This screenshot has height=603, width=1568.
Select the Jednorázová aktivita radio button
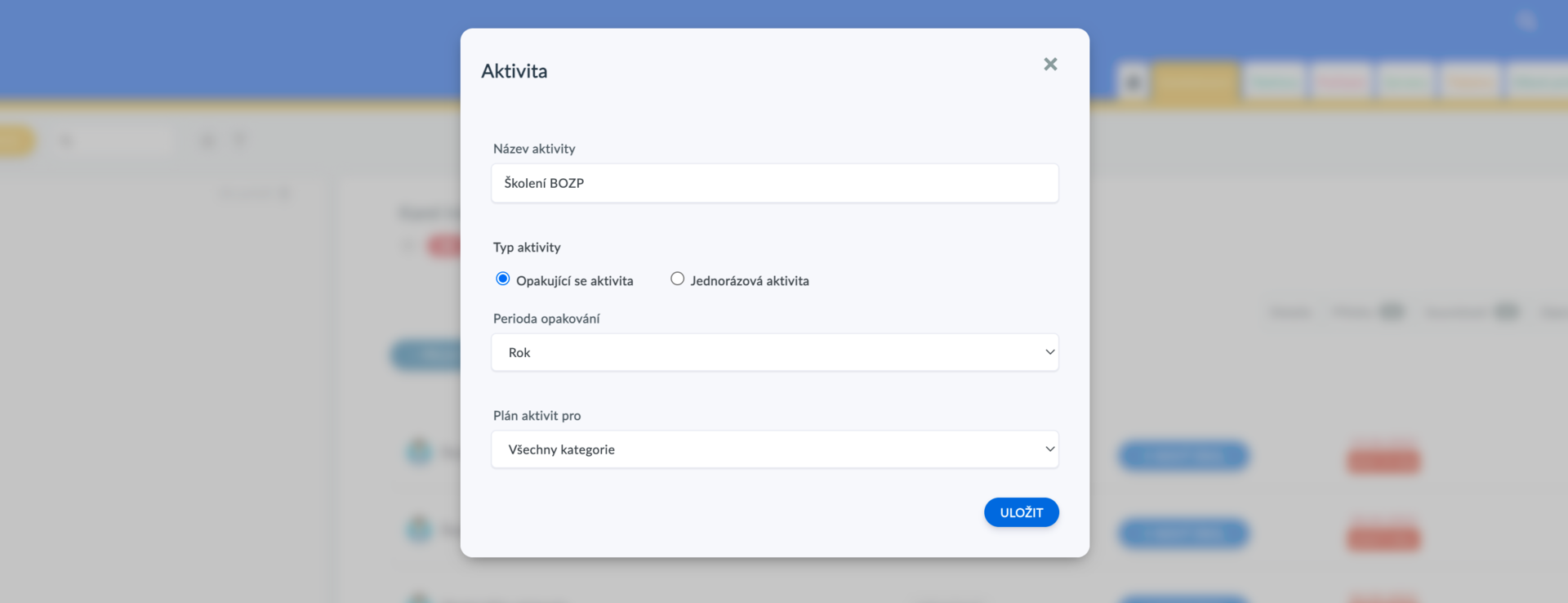pos(677,279)
